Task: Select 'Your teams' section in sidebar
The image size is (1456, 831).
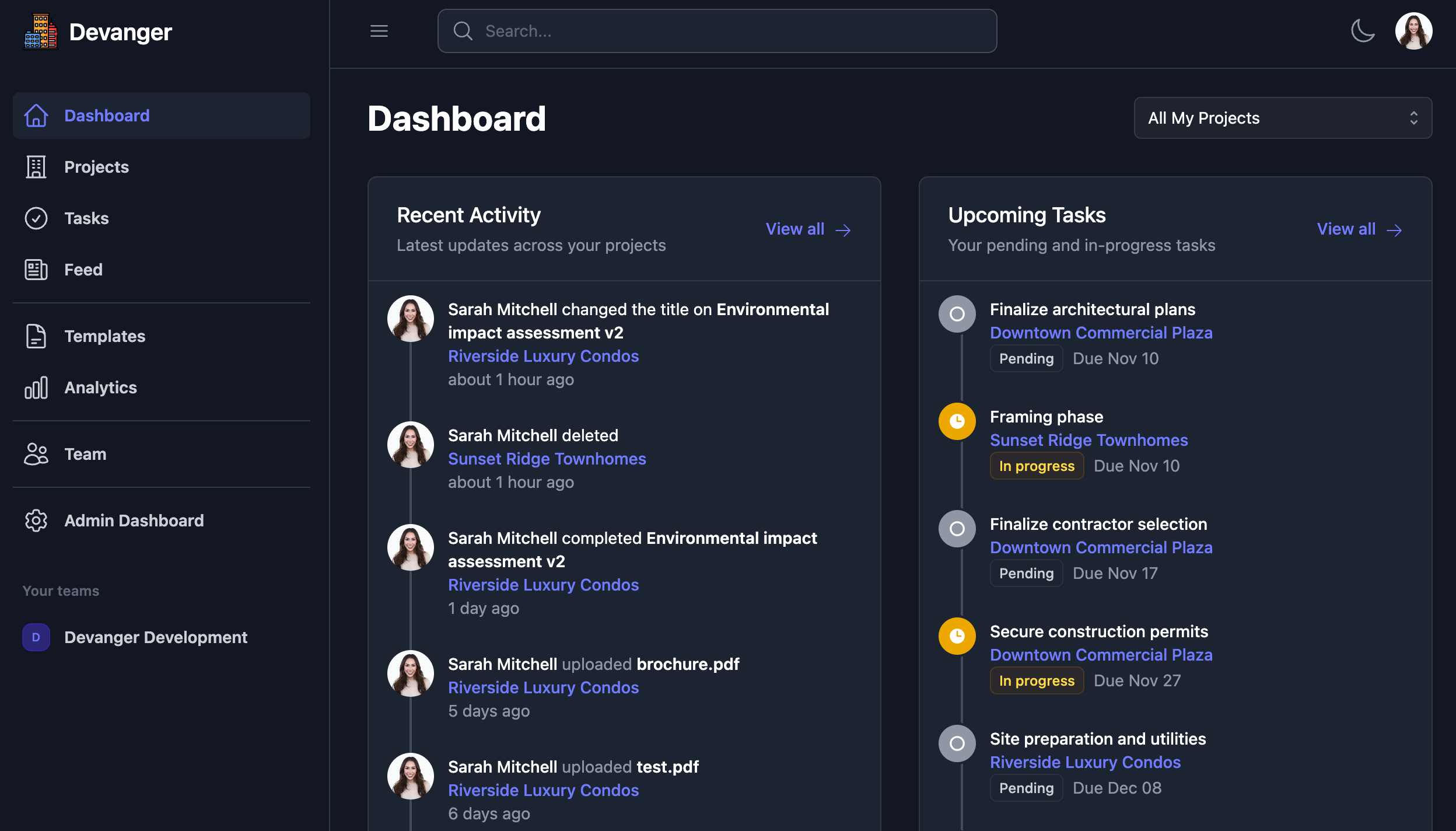Action: pos(61,591)
